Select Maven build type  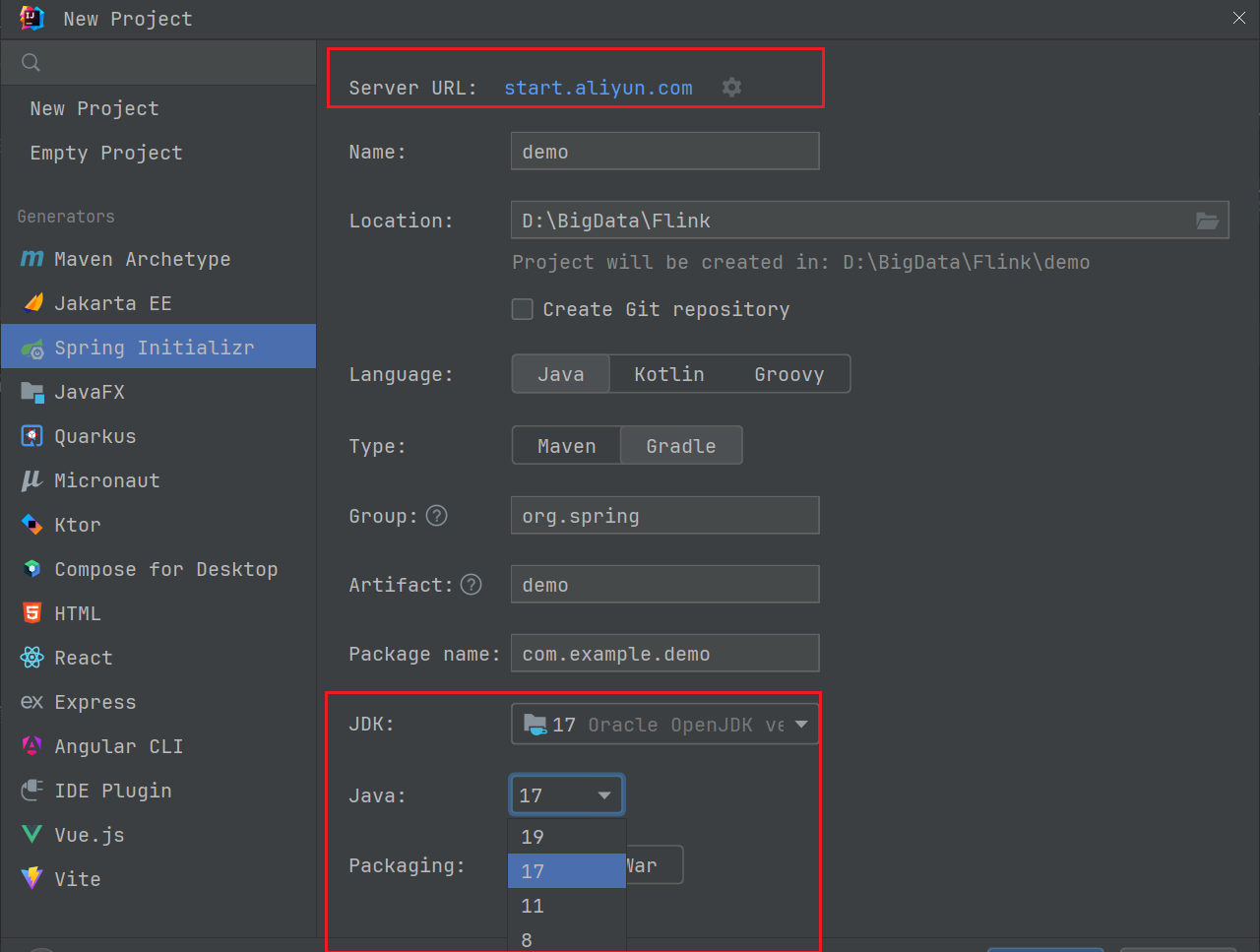tap(567, 446)
